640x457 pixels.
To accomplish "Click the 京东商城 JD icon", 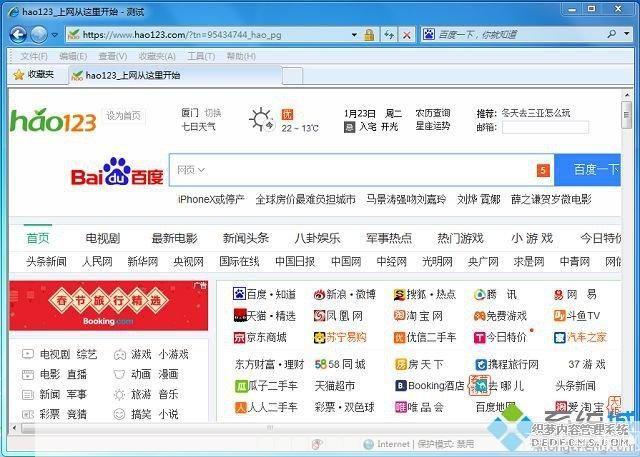I will 239,337.
